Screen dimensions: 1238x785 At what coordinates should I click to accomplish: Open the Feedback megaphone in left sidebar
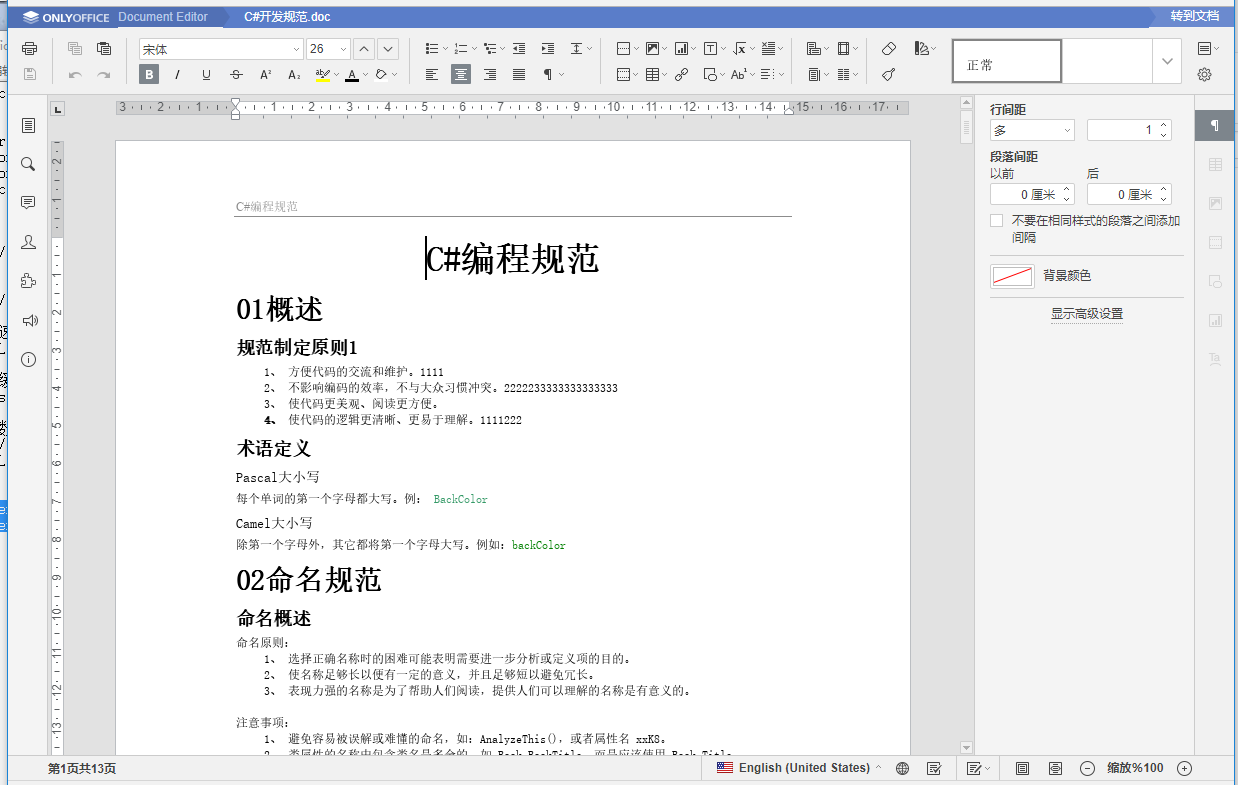[28, 320]
